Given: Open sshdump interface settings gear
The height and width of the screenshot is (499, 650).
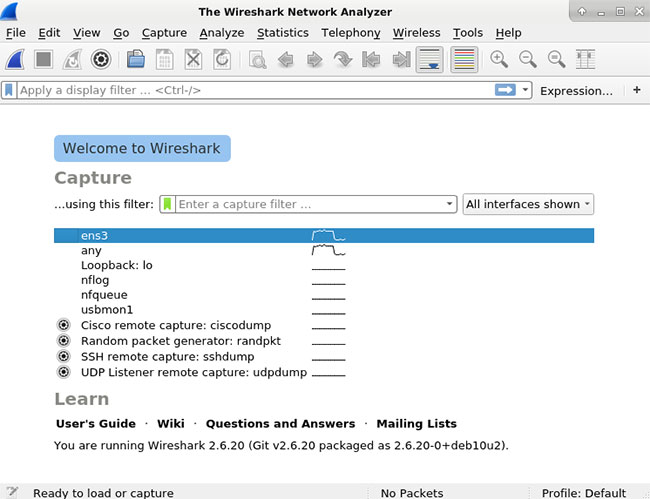Looking at the screenshot, I should pyautogui.click(x=63, y=356).
